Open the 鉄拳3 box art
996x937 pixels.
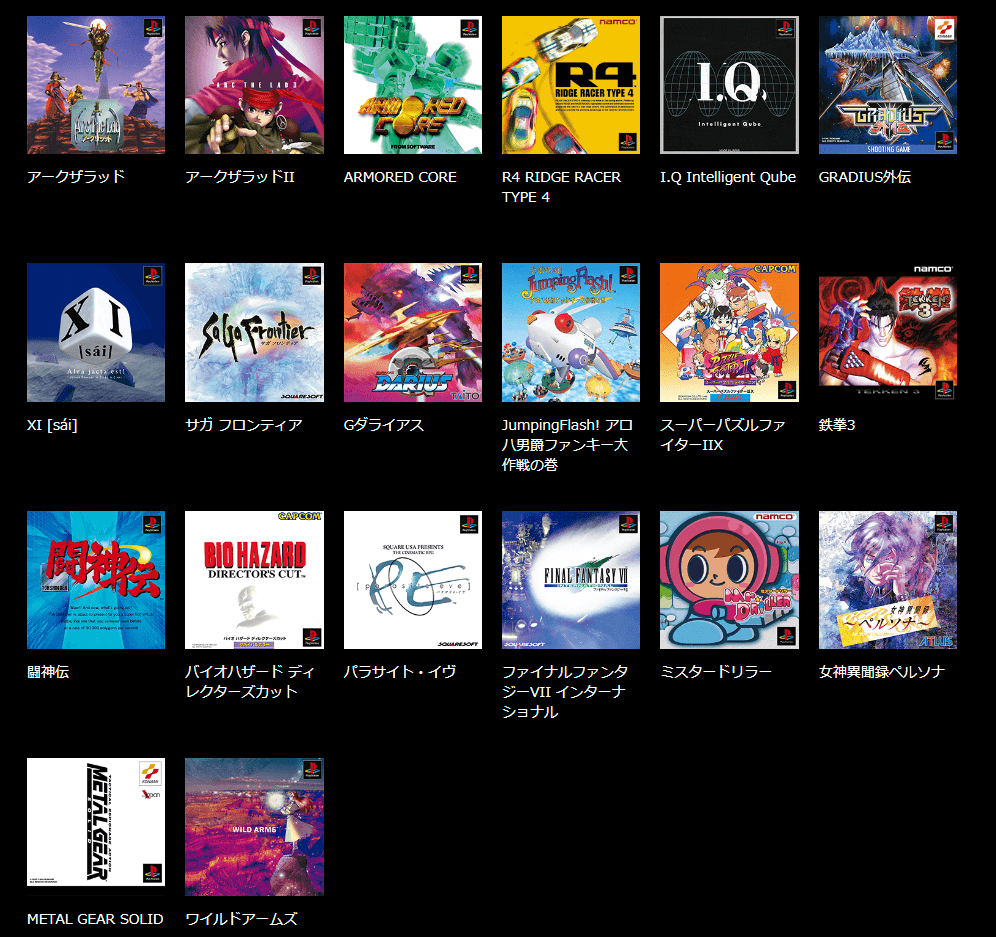coord(886,331)
